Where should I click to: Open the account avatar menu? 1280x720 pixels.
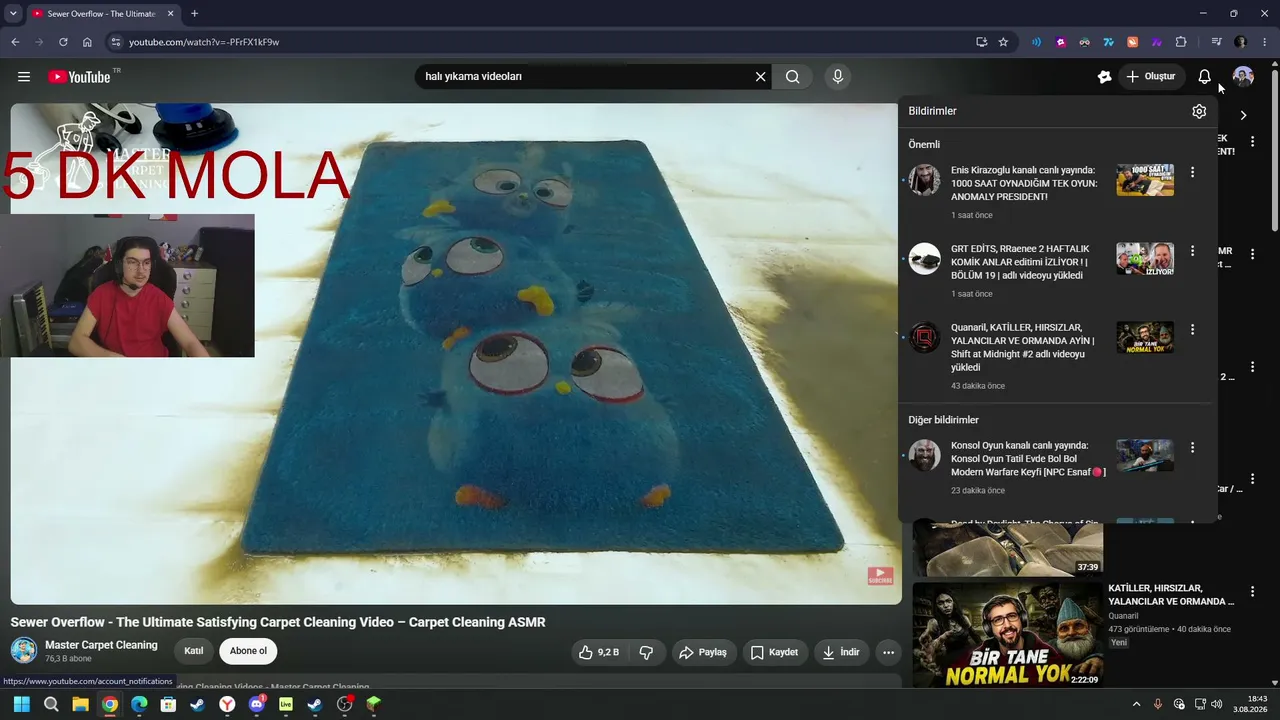tap(1243, 77)
